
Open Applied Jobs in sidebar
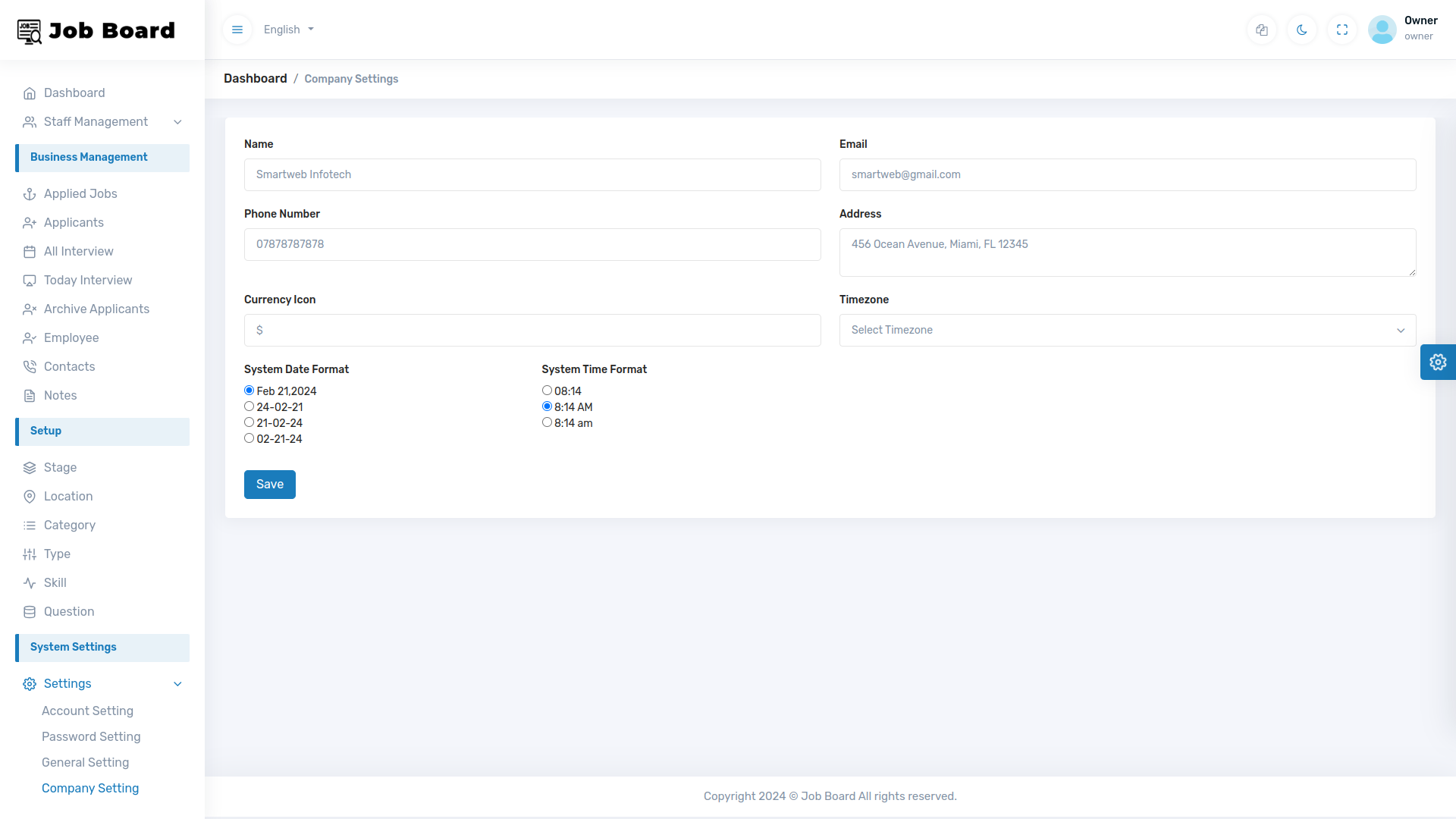point(80,194)
